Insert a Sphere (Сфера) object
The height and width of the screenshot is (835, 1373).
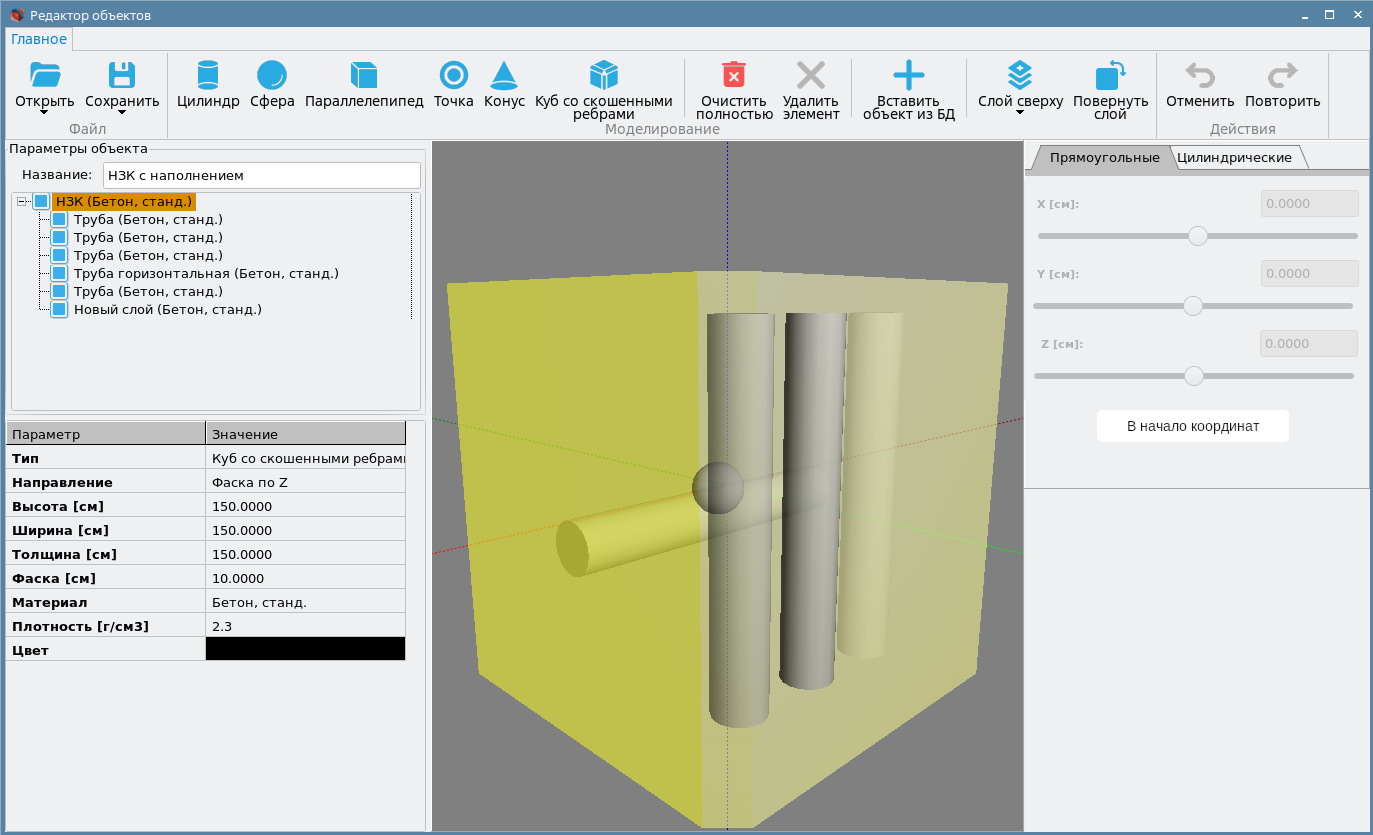[x=271, y=76]
